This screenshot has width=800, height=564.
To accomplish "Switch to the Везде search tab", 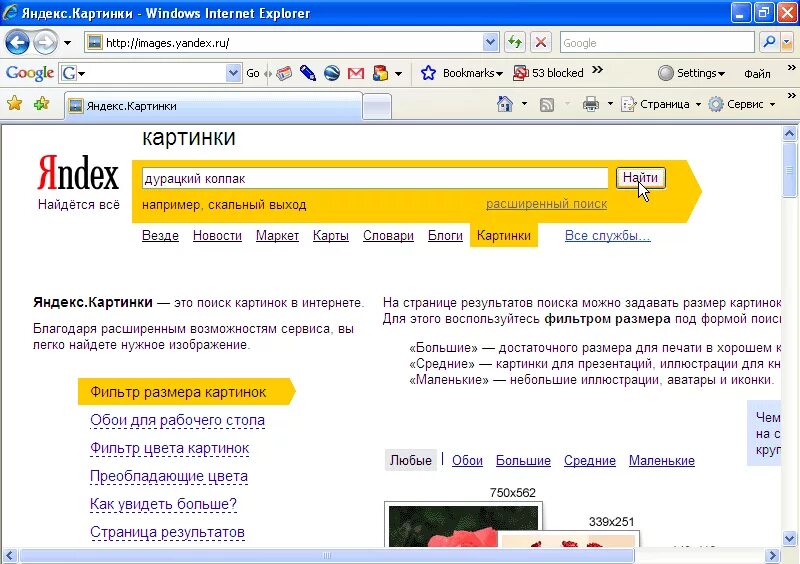I will 160,235.
